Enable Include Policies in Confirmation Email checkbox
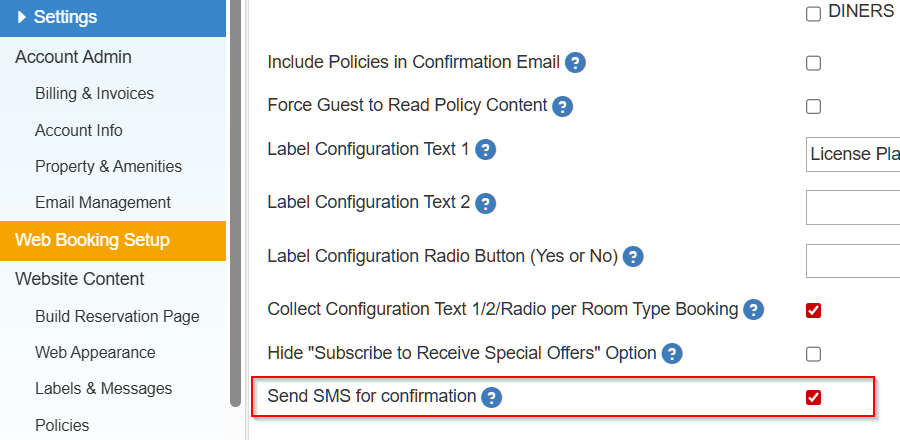 coord(813,63)
